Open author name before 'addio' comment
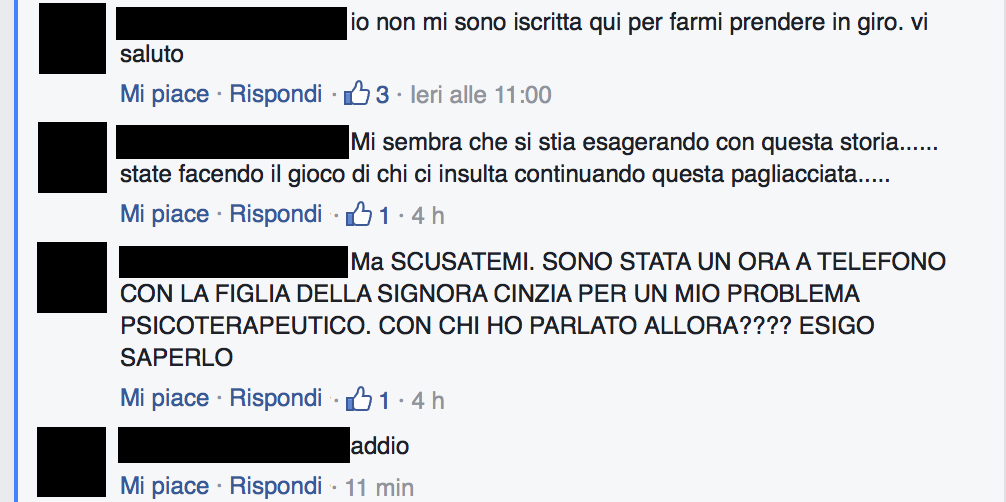 234,445
